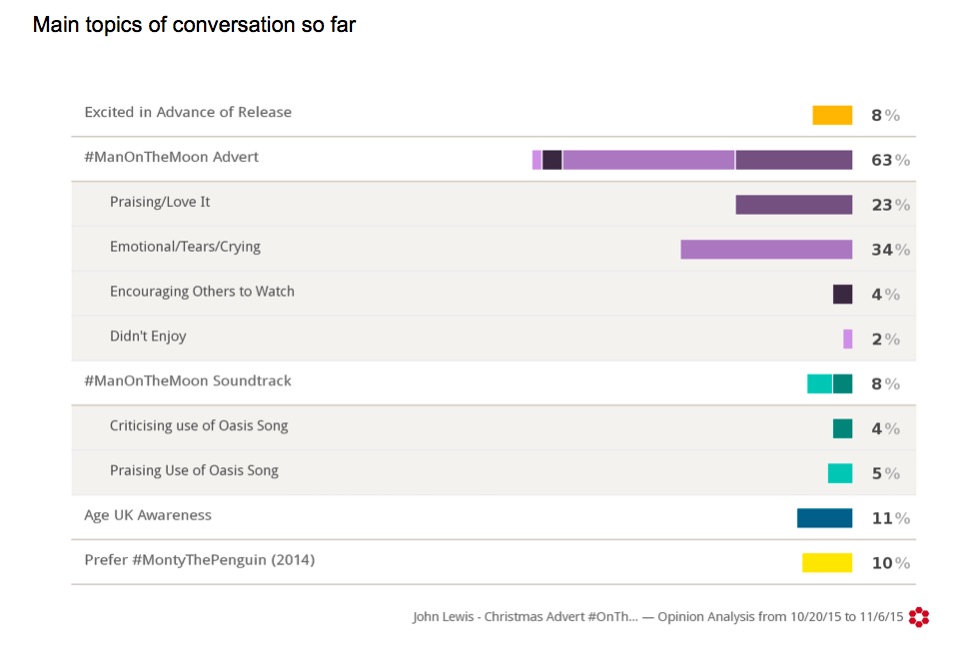Select the Didn't Enjoy light purple swatch
The width and height of the screenshot is (970, 650).
click(x=848, y=339)
